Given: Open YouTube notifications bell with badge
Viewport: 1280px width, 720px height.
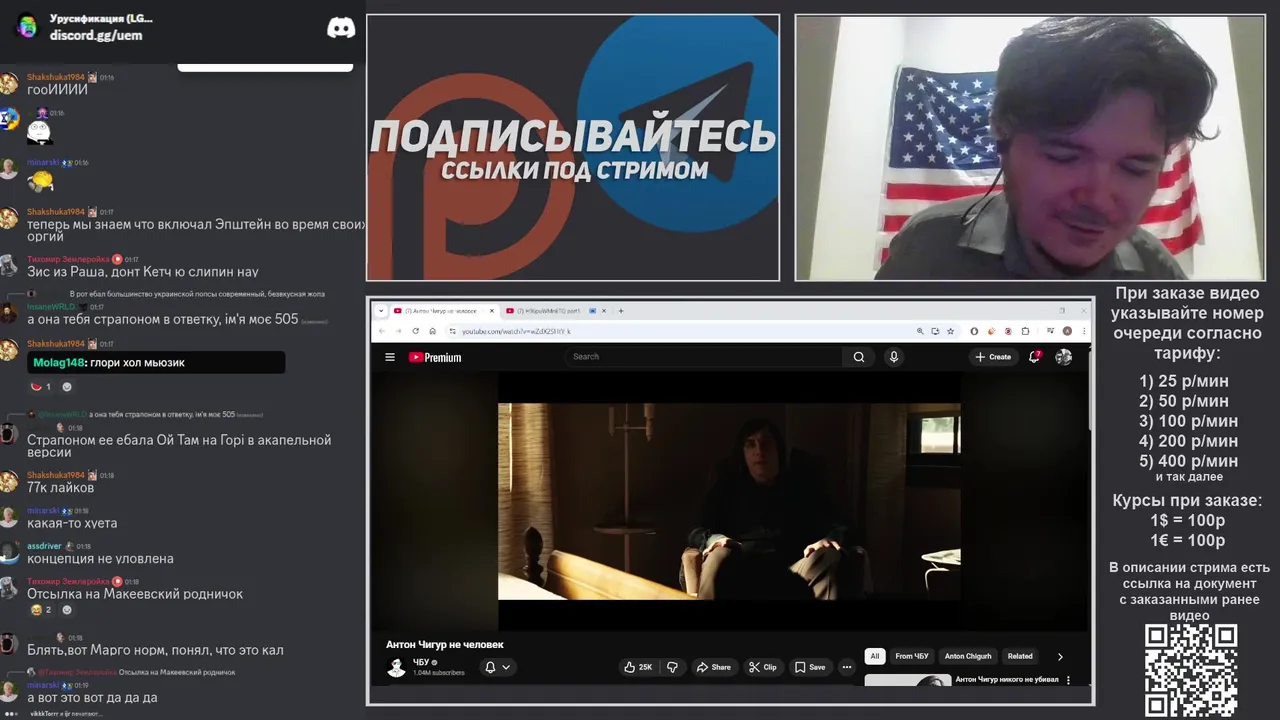Looking at the screenshot, I should coord(1035,357).
